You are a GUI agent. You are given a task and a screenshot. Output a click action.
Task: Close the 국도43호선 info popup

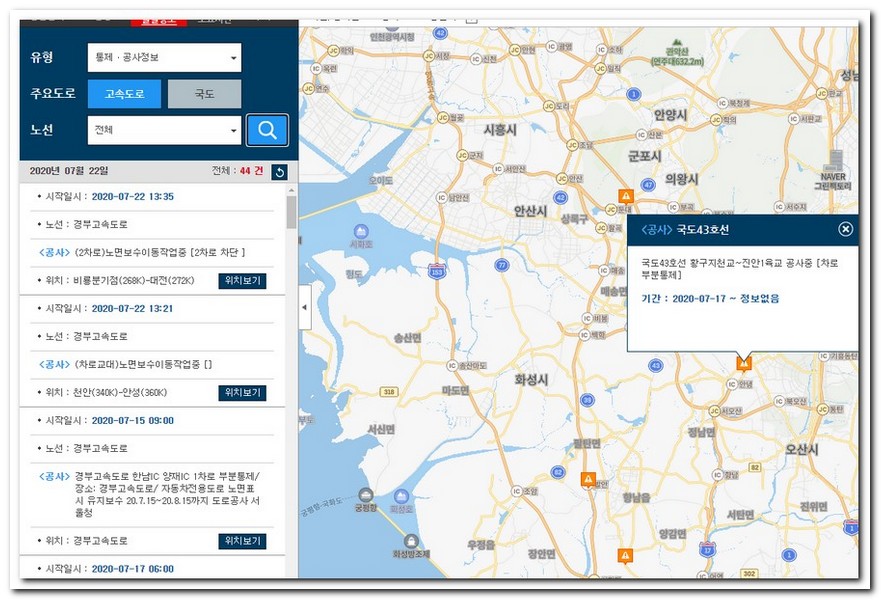pos(846,229)
